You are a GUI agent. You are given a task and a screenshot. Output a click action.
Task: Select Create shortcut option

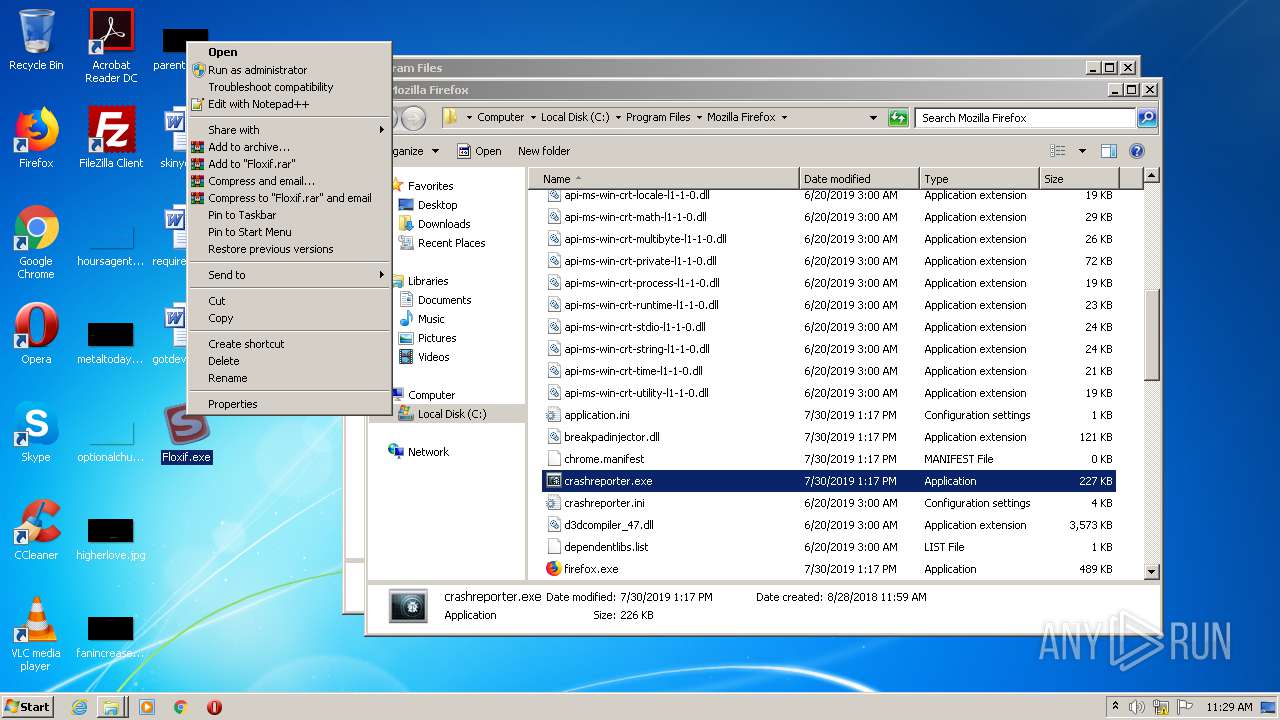pos(289,344)
